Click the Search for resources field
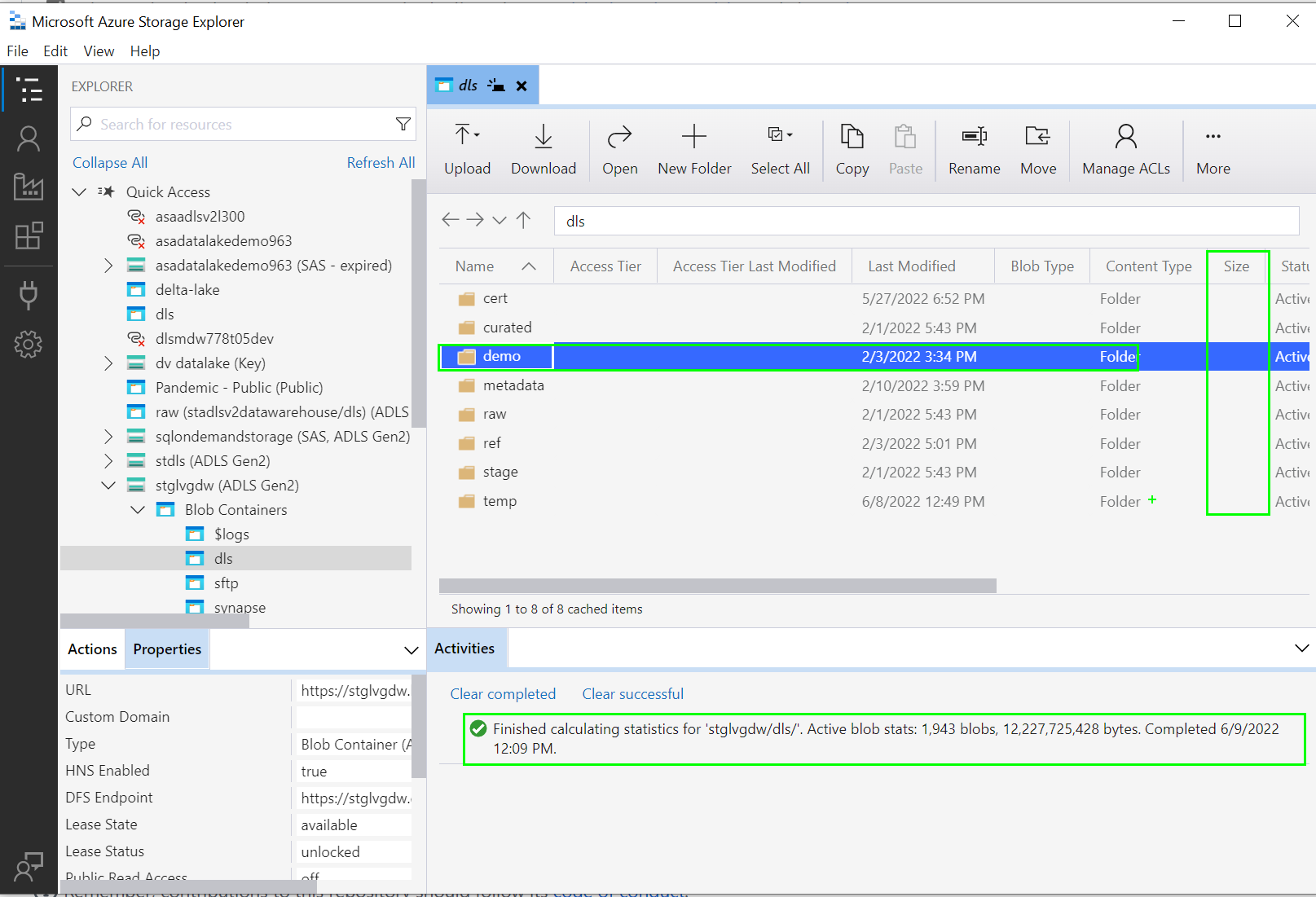This screenshot has width=1316, height=897. [x=243, y=124]
